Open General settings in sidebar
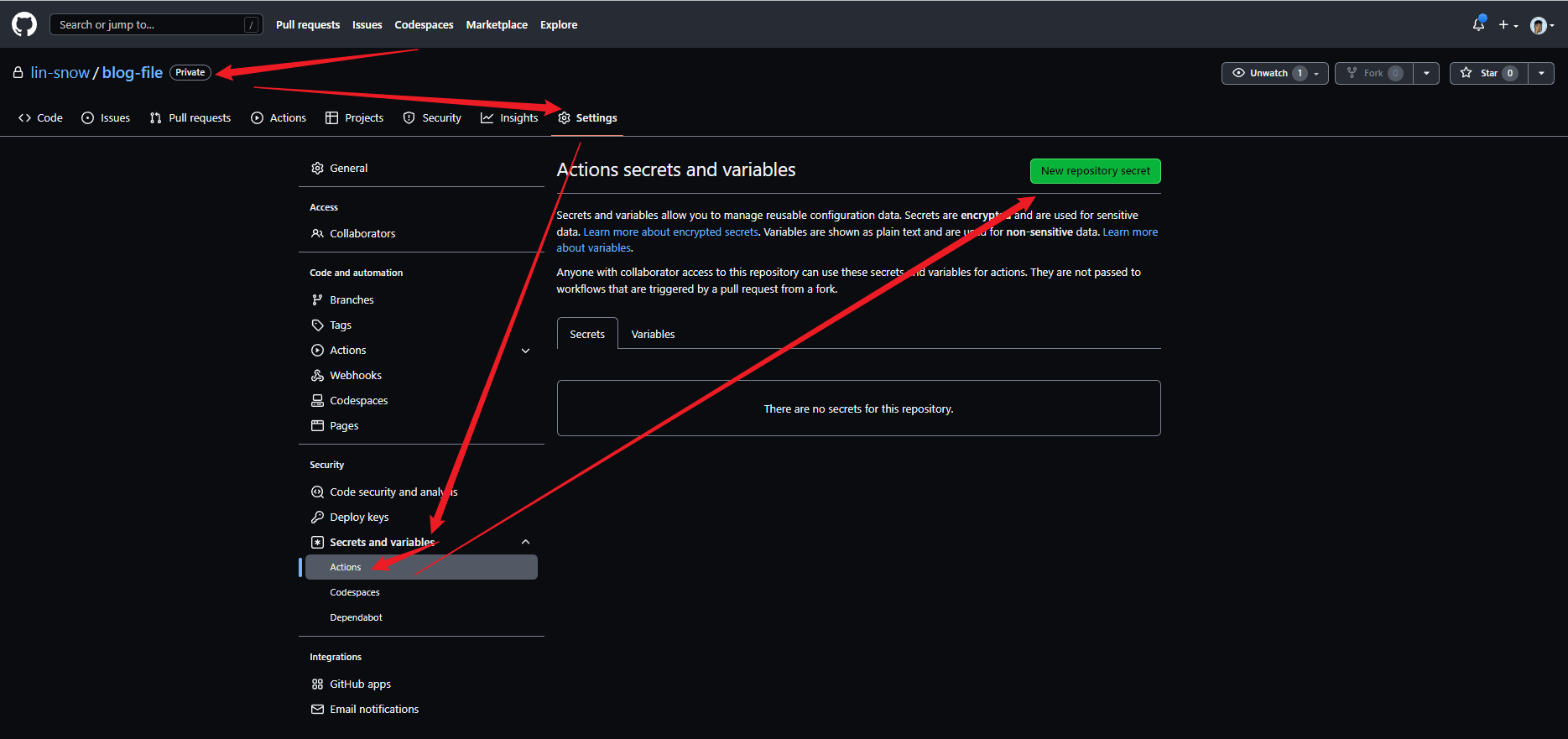 coord(421,168)
